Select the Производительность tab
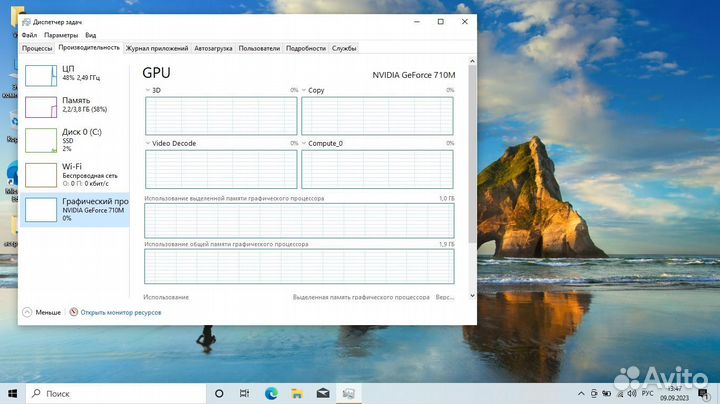This screenshot has width=720, height=404. (89, 47)
